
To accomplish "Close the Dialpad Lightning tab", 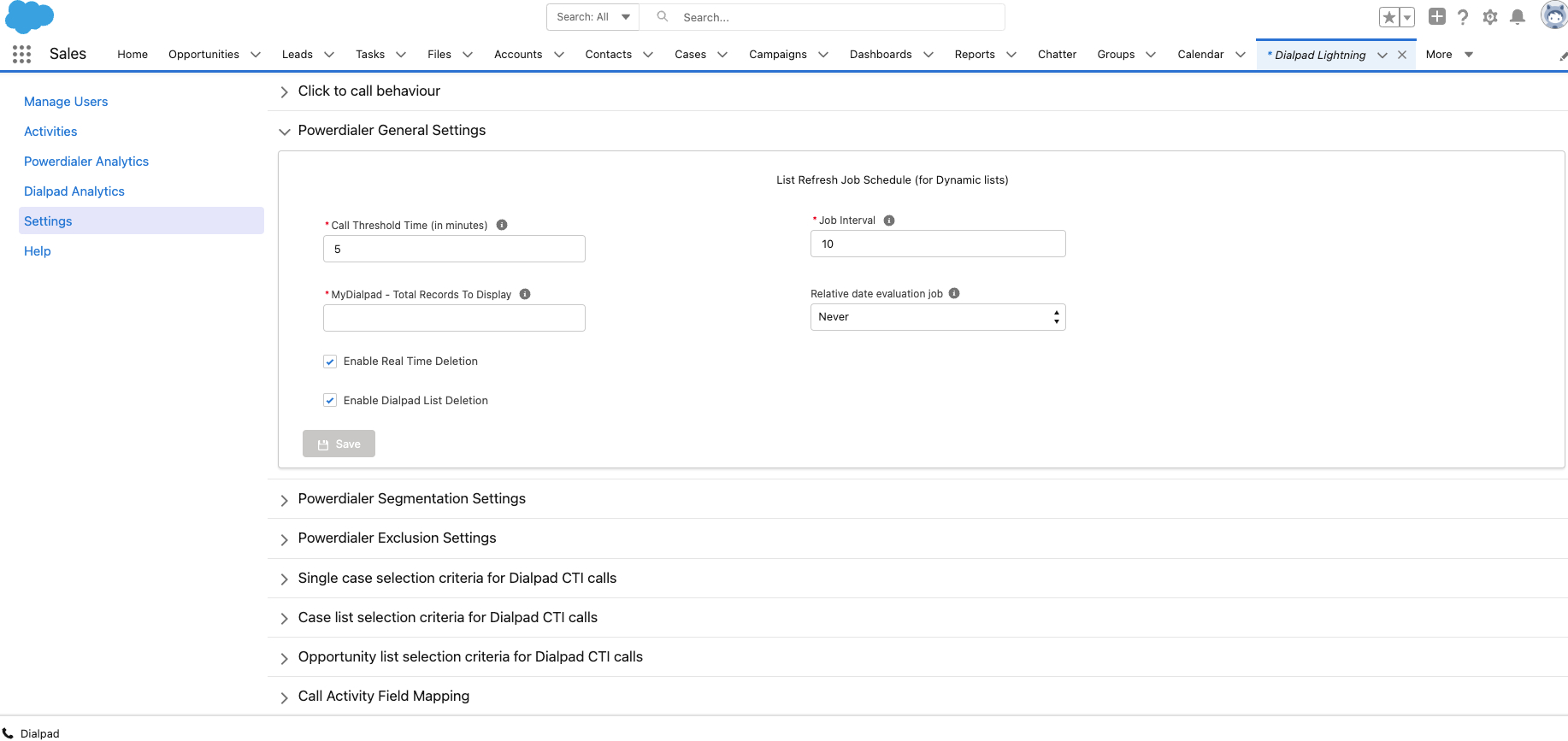I will tap(1402, 55).
